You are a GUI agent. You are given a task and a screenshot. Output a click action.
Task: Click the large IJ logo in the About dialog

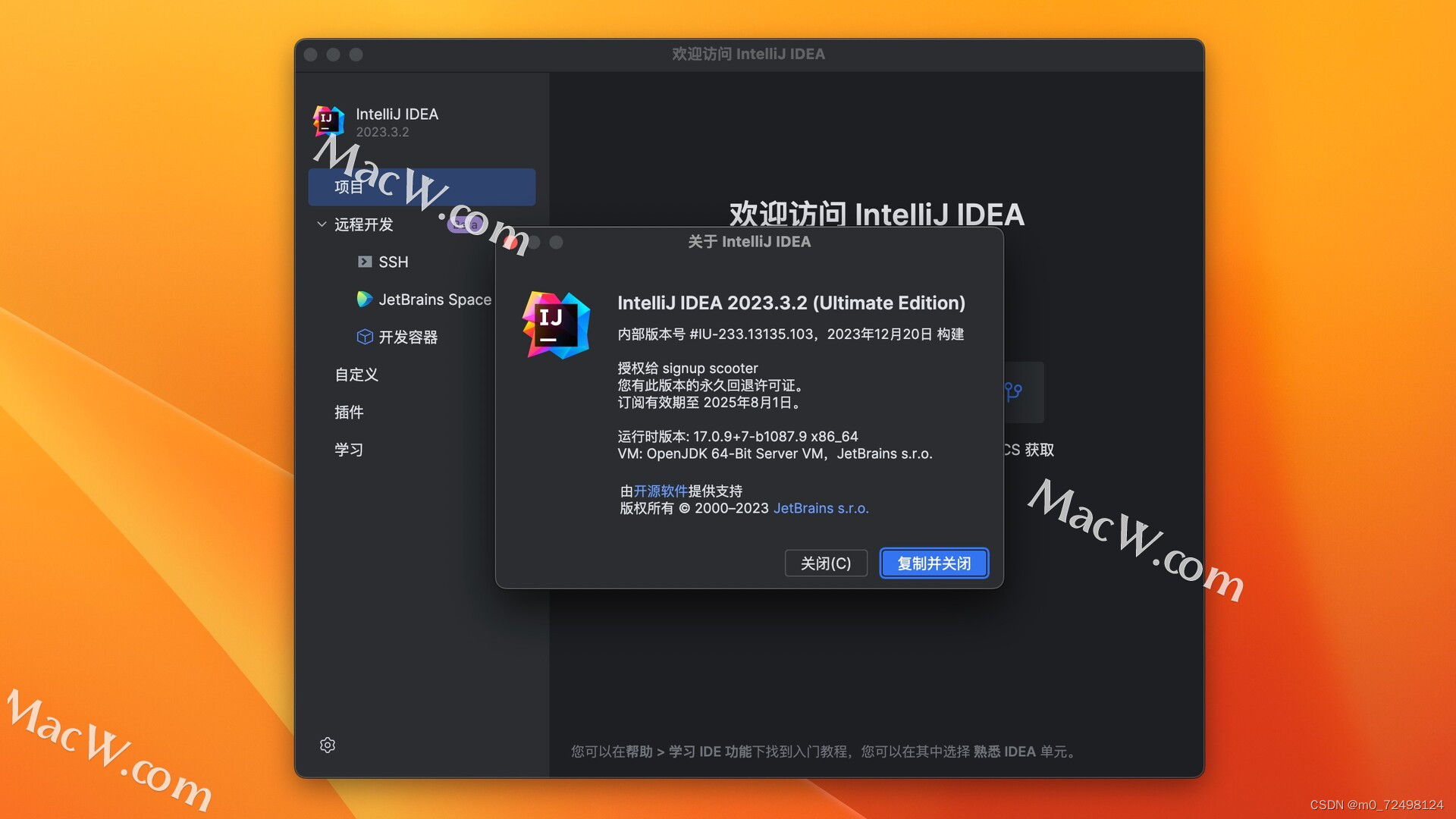[556, 325]
